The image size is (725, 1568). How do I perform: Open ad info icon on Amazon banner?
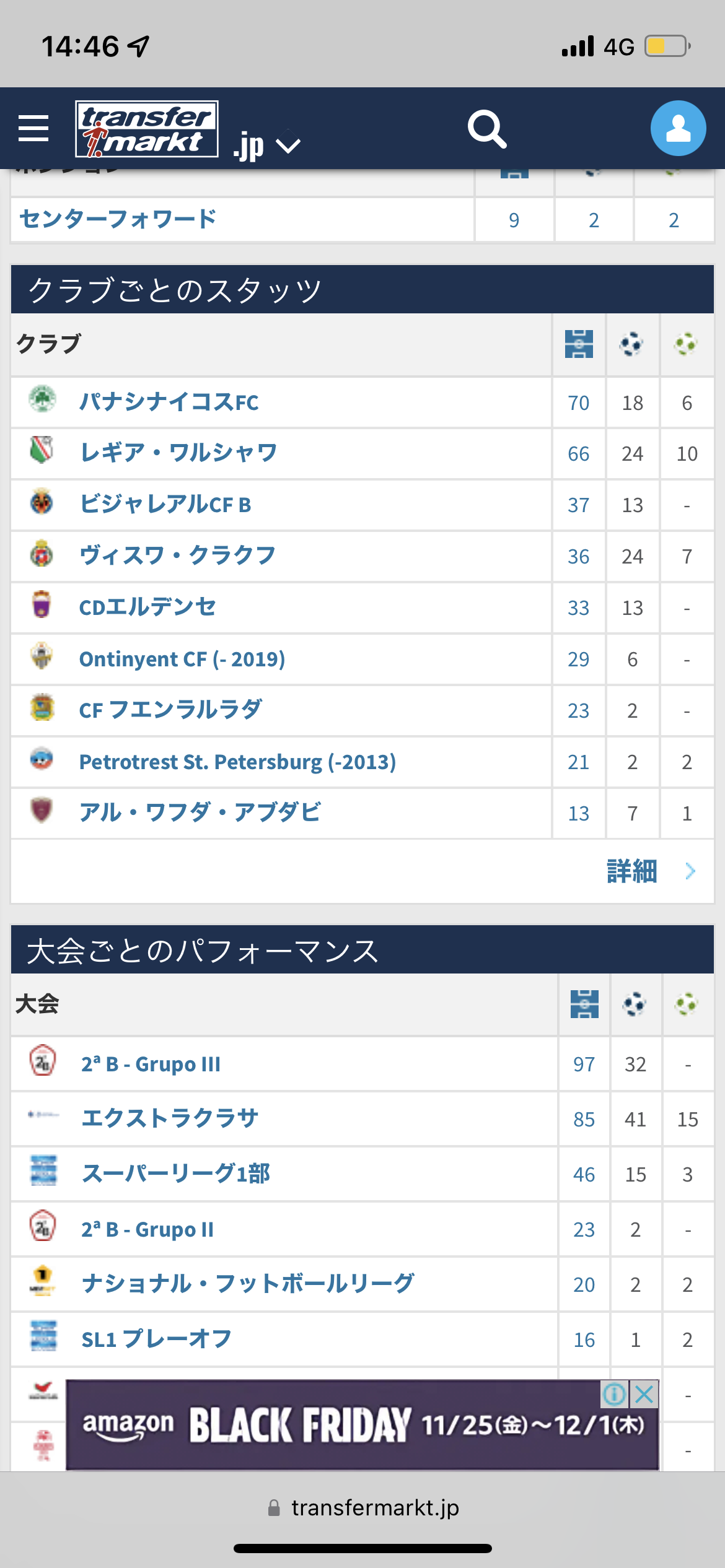[614, 1395]
